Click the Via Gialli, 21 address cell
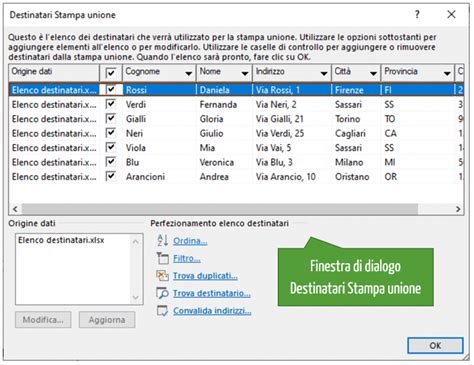Screen dimensions: 474x365 click(292, 119)
